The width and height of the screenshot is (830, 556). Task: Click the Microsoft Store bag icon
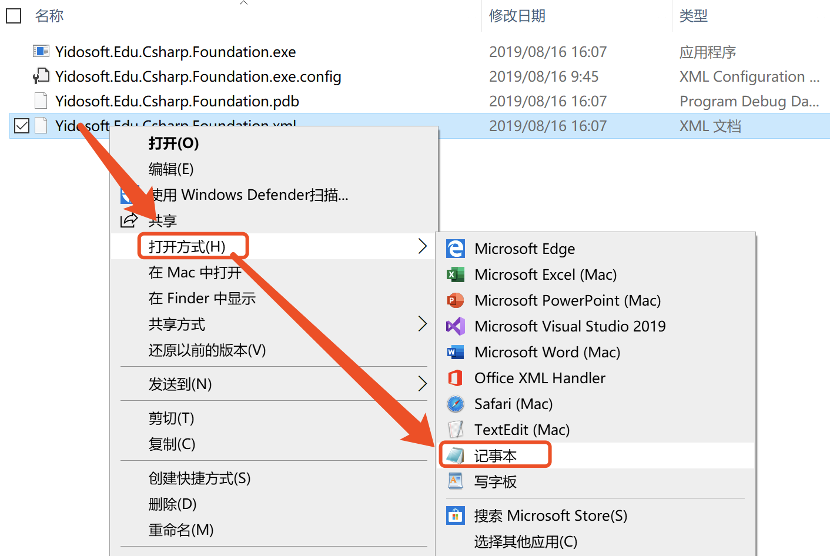455,515
